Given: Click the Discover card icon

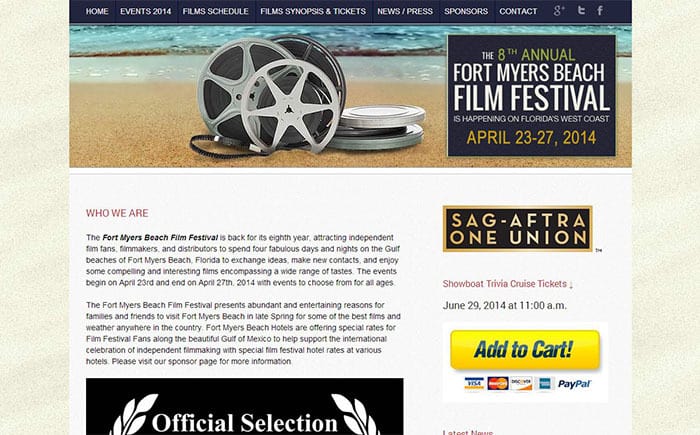Looking at the screenshot, I should pos(521,384).
